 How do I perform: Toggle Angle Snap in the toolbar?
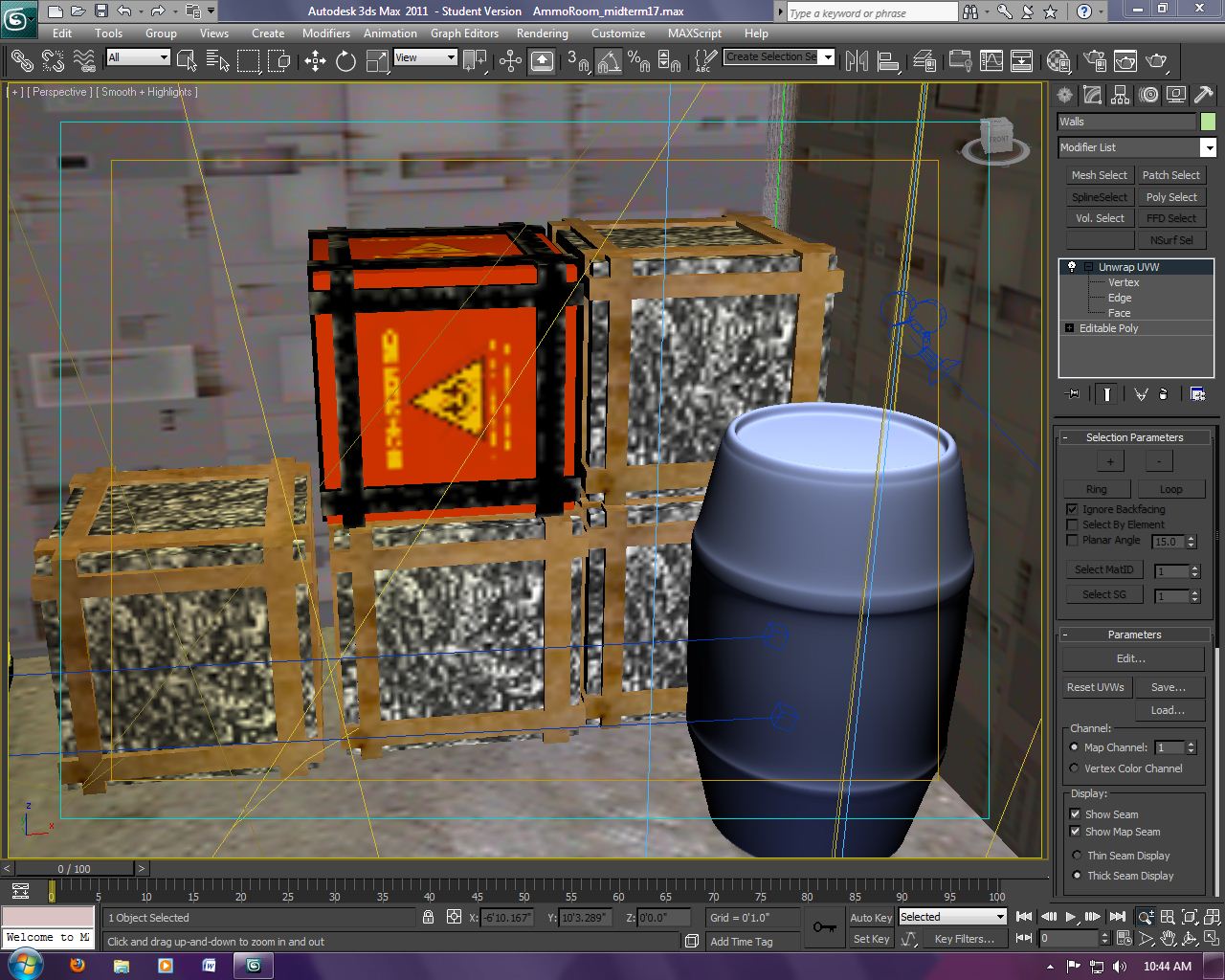608,61
